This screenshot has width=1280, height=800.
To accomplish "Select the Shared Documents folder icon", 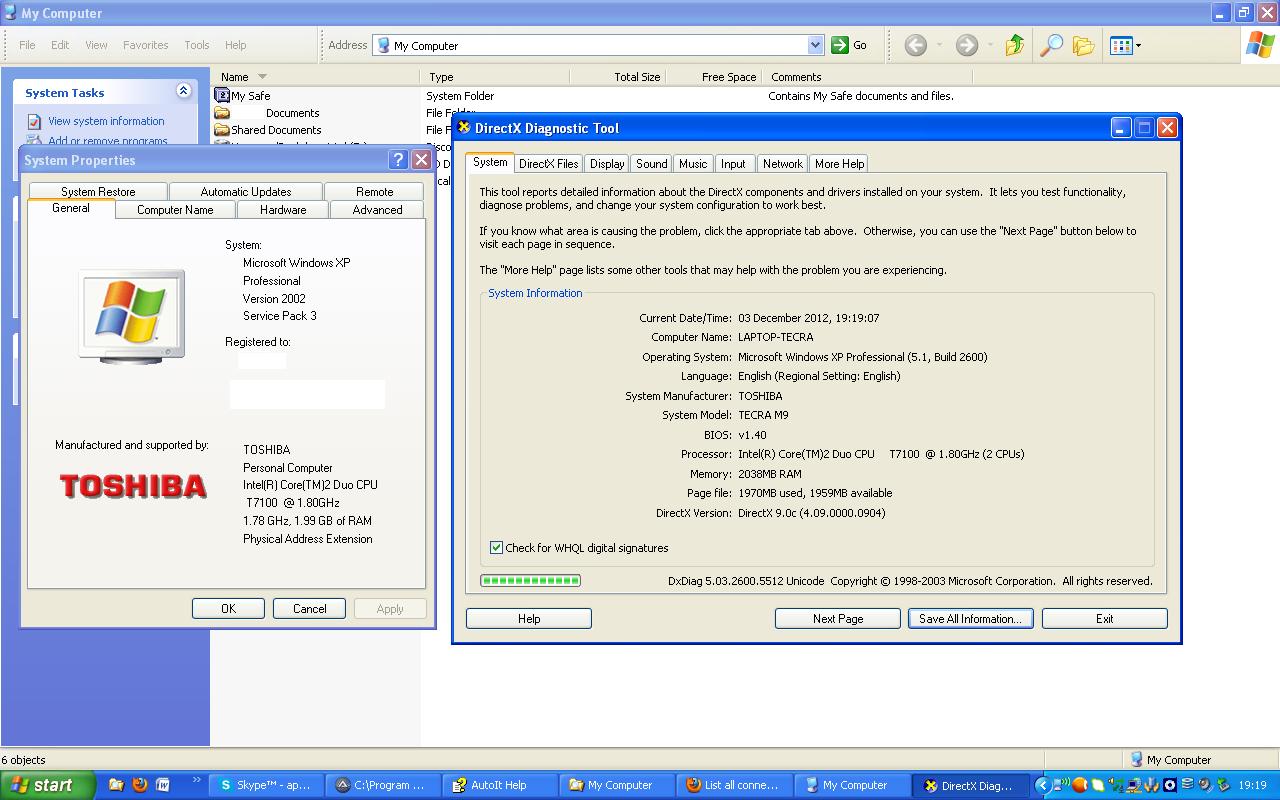I will coord(222,130).
